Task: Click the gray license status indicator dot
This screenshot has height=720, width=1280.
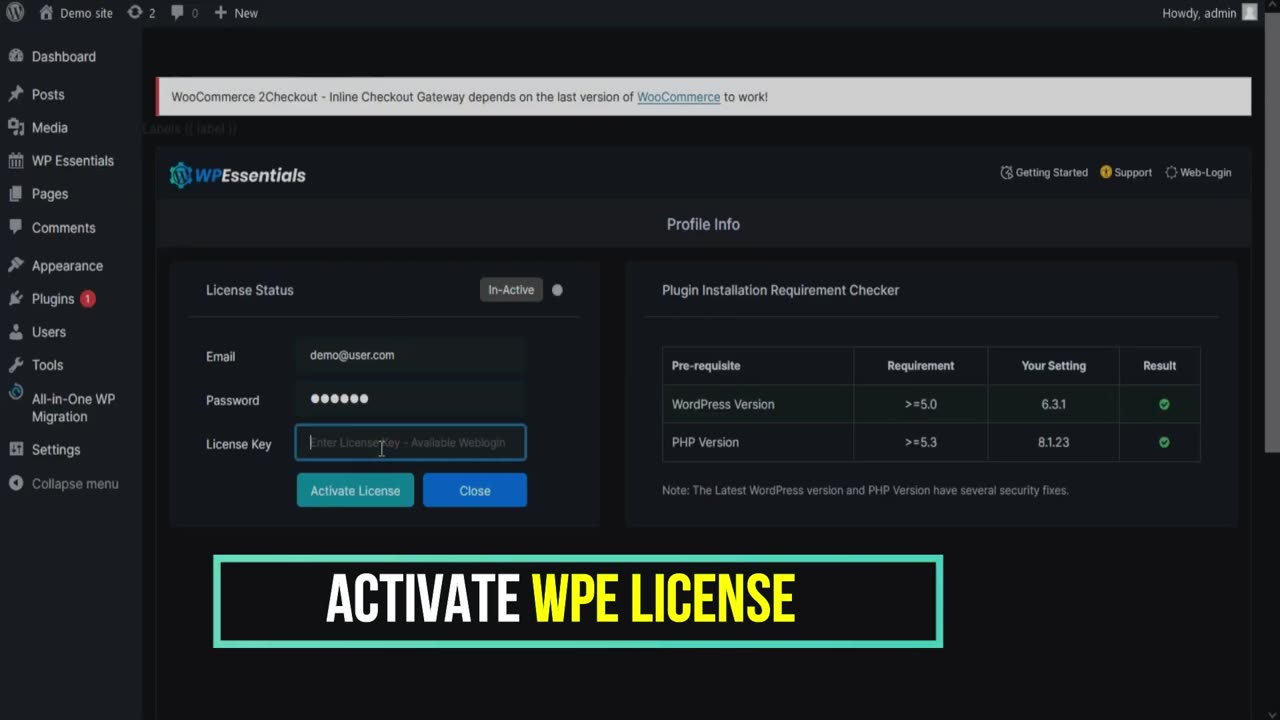Action: [x=557, y=290]
